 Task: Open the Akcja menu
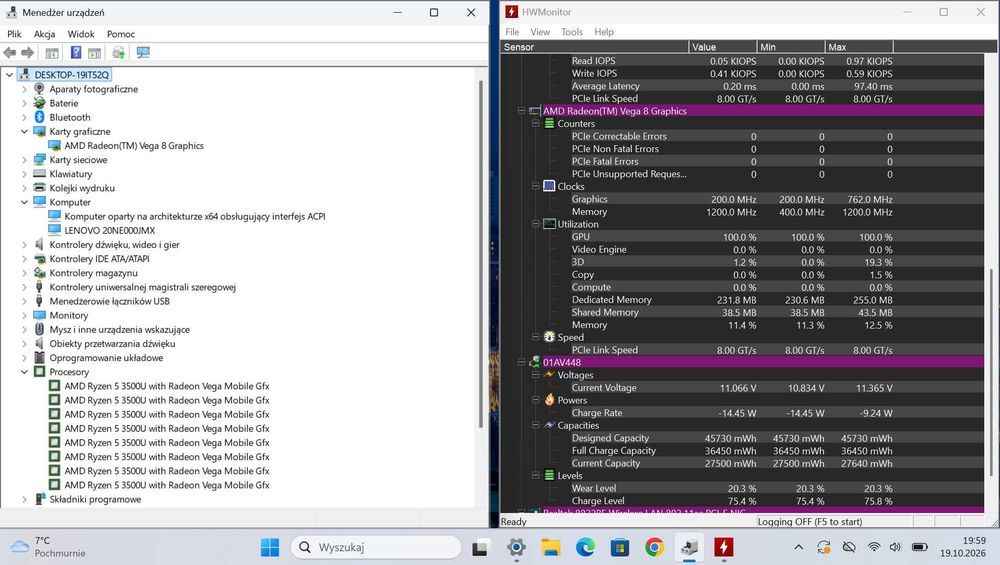point(45,34)
